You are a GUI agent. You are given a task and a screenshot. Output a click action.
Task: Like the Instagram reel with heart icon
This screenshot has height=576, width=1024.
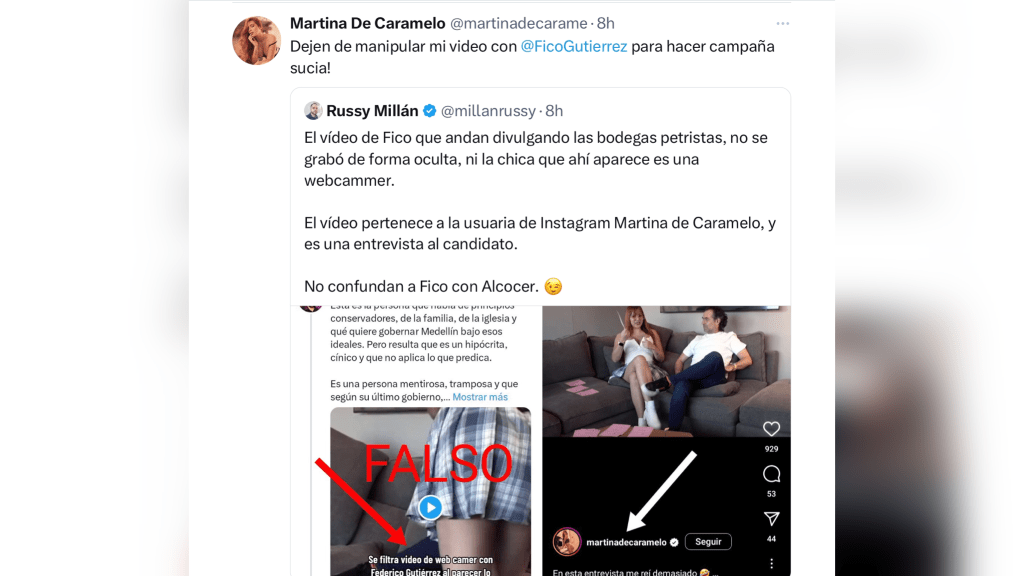coord(771,428)
